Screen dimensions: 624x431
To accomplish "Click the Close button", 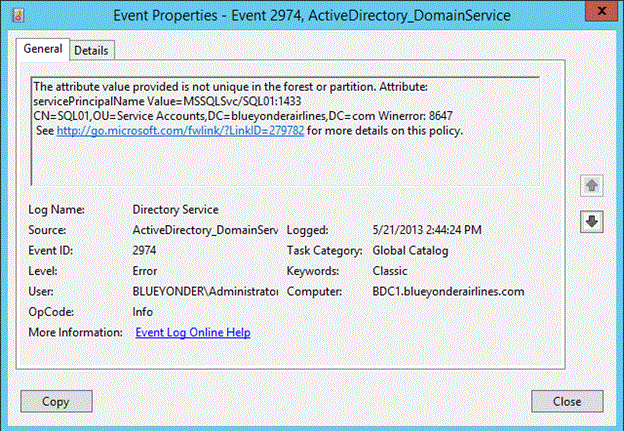I will tap(567, 401).
